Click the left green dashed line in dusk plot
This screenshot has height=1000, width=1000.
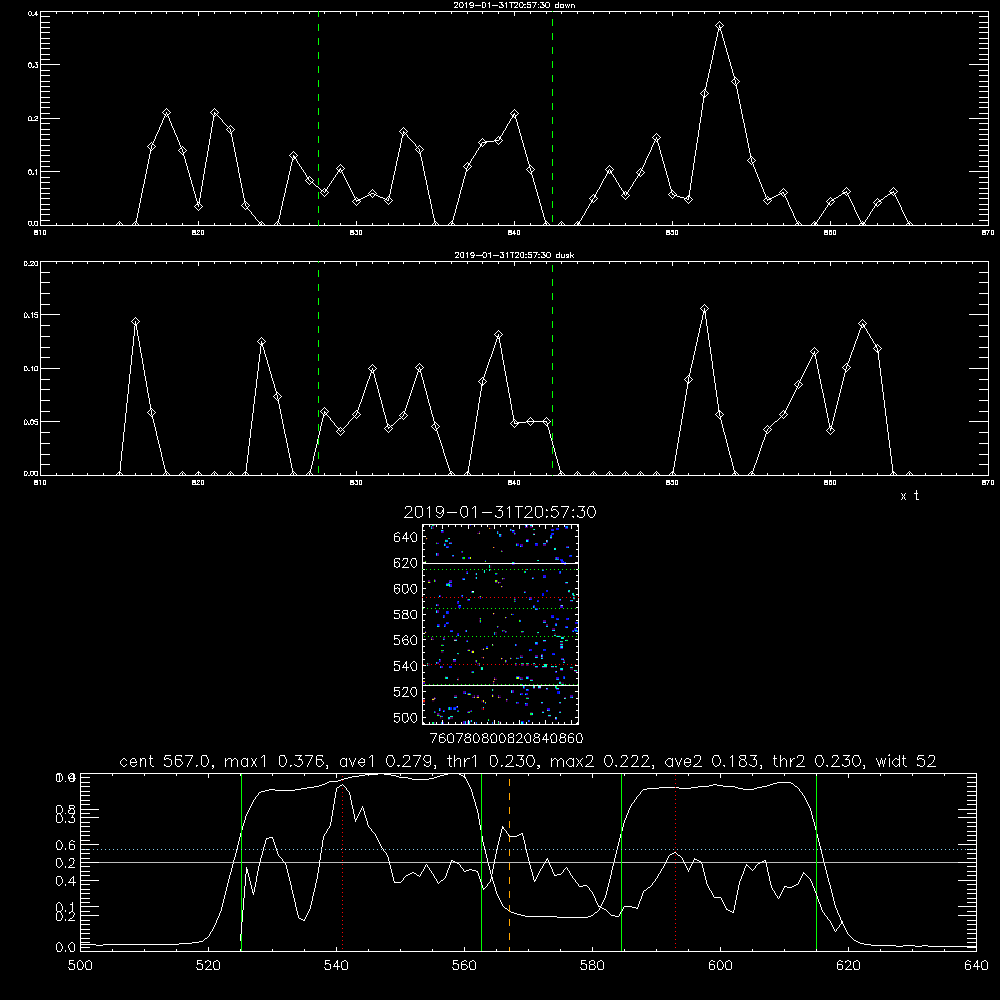click(x=318, y=368)
